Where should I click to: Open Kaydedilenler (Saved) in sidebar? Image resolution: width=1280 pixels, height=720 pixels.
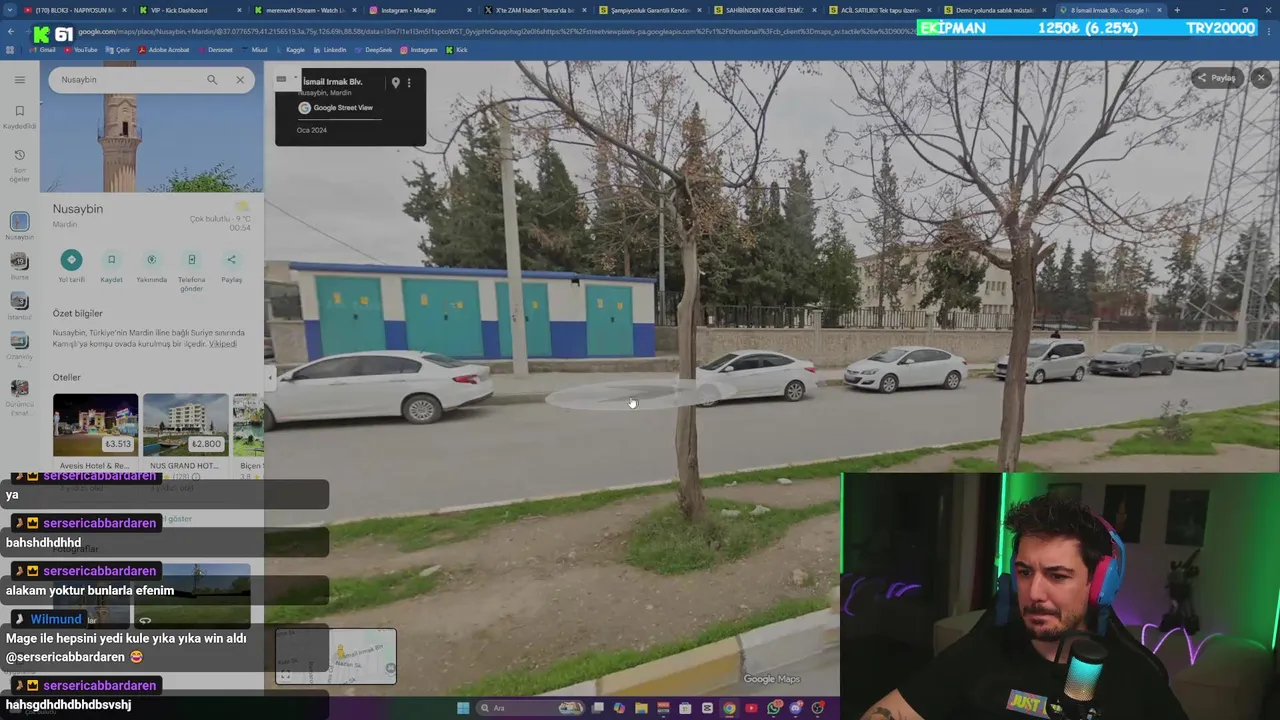(x=19, y=117)
